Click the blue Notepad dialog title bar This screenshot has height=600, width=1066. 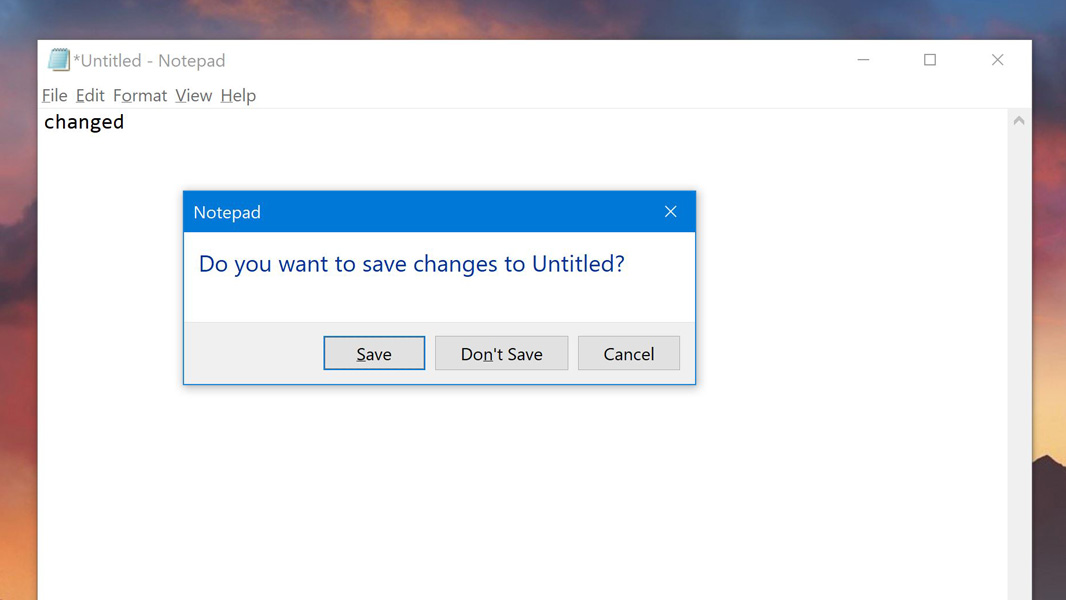pos(420,212)
